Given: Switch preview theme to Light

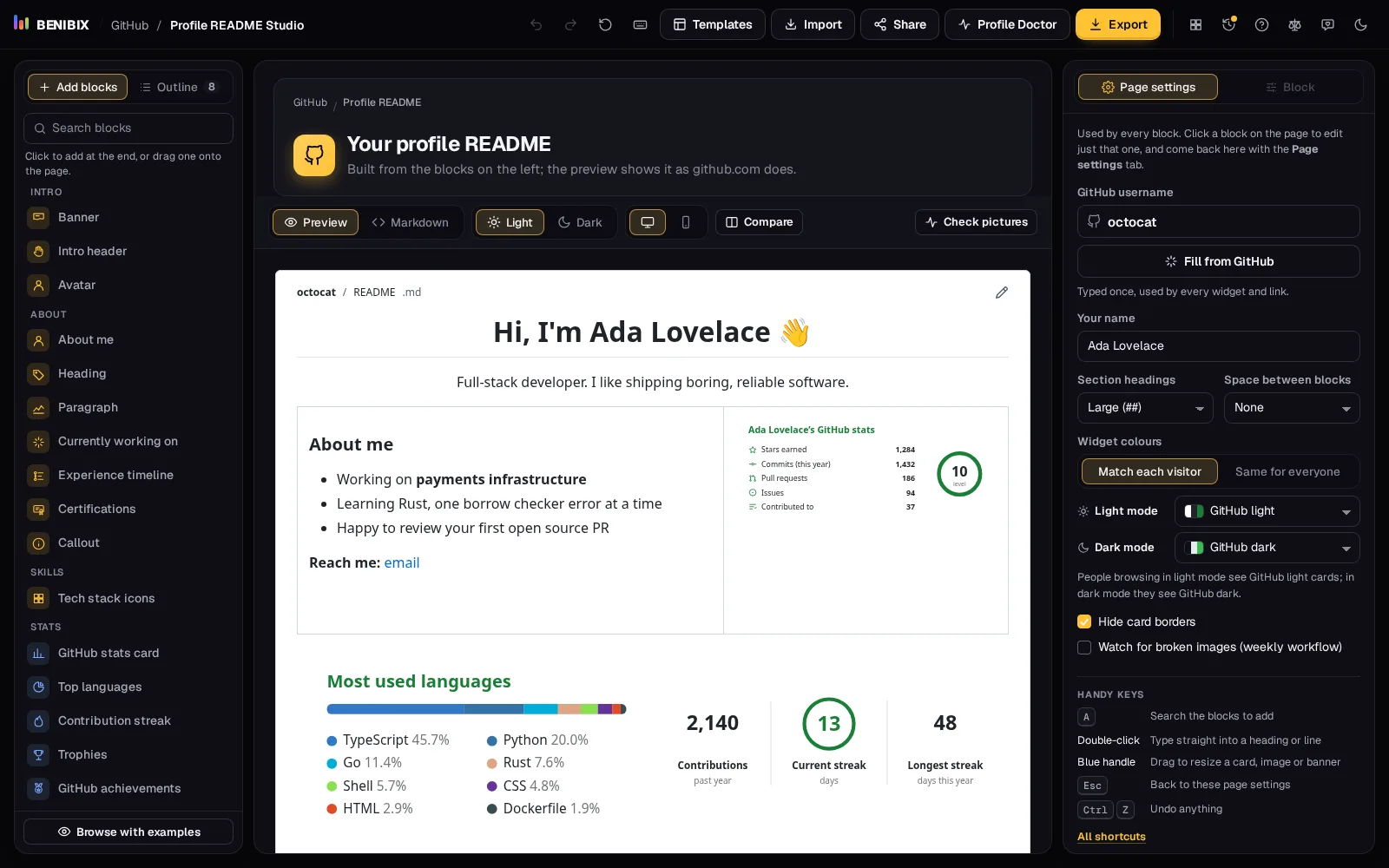Looking at the screenshot, I should tap(510, 222).
